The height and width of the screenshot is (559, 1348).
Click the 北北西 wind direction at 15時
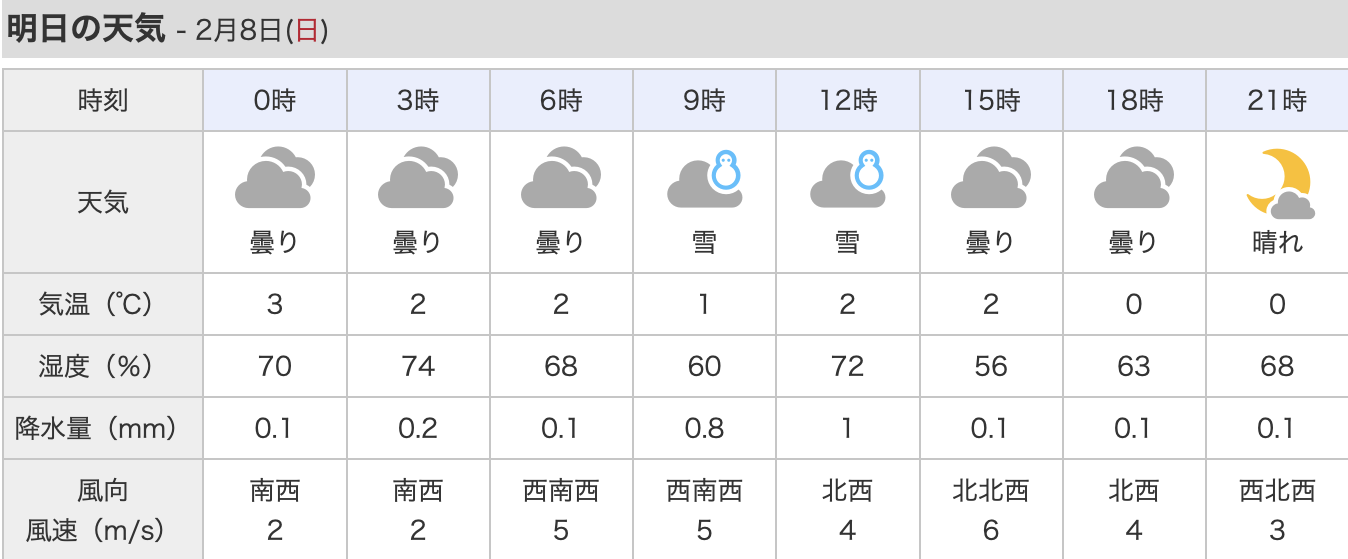[991, 491]
